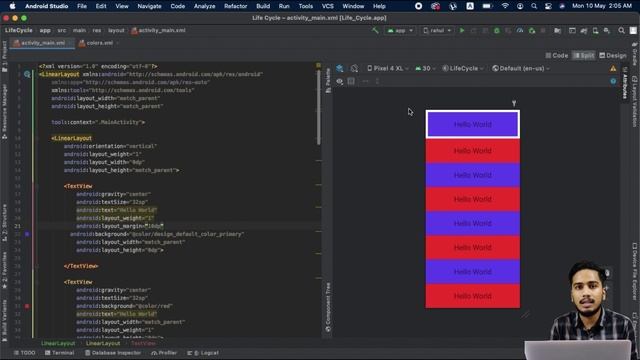
Task: Open the Build menu
Action: tap(263, 6)
